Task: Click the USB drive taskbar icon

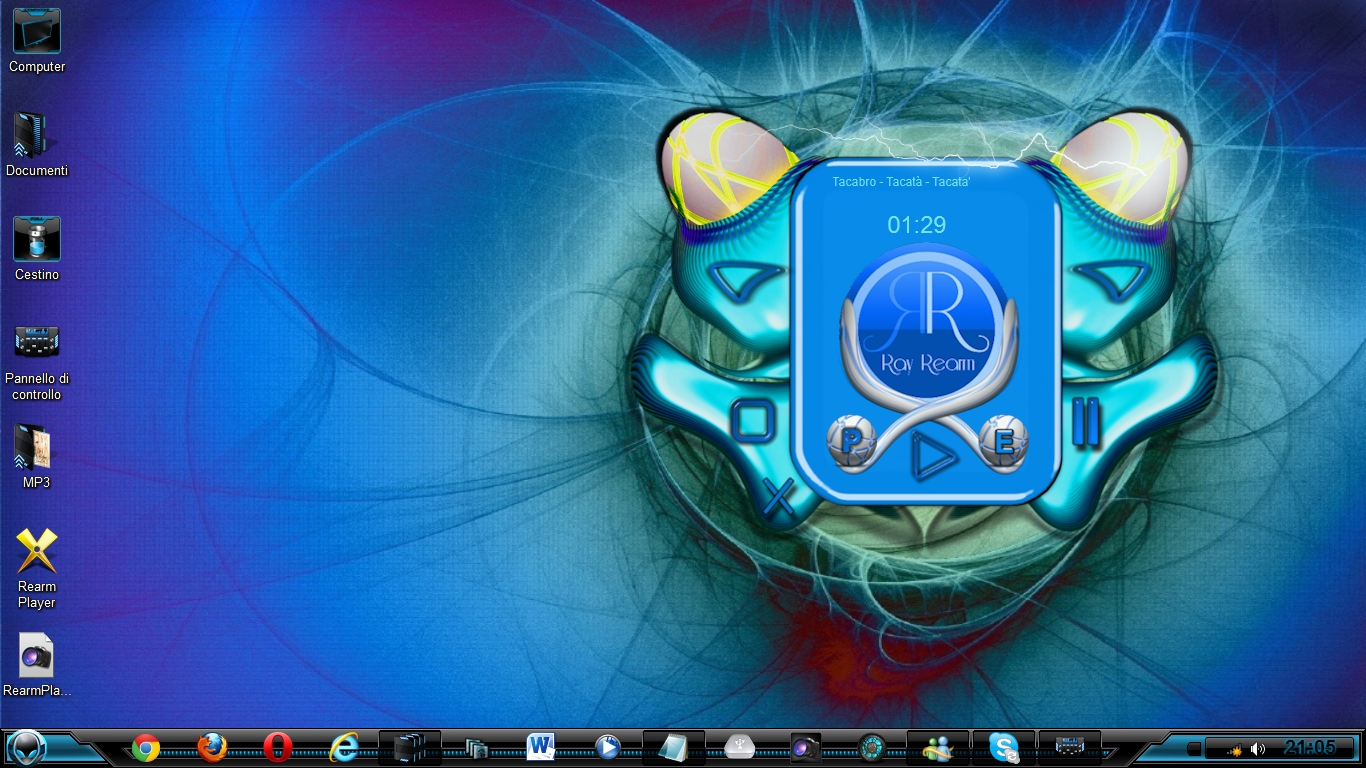Action: 739,747
